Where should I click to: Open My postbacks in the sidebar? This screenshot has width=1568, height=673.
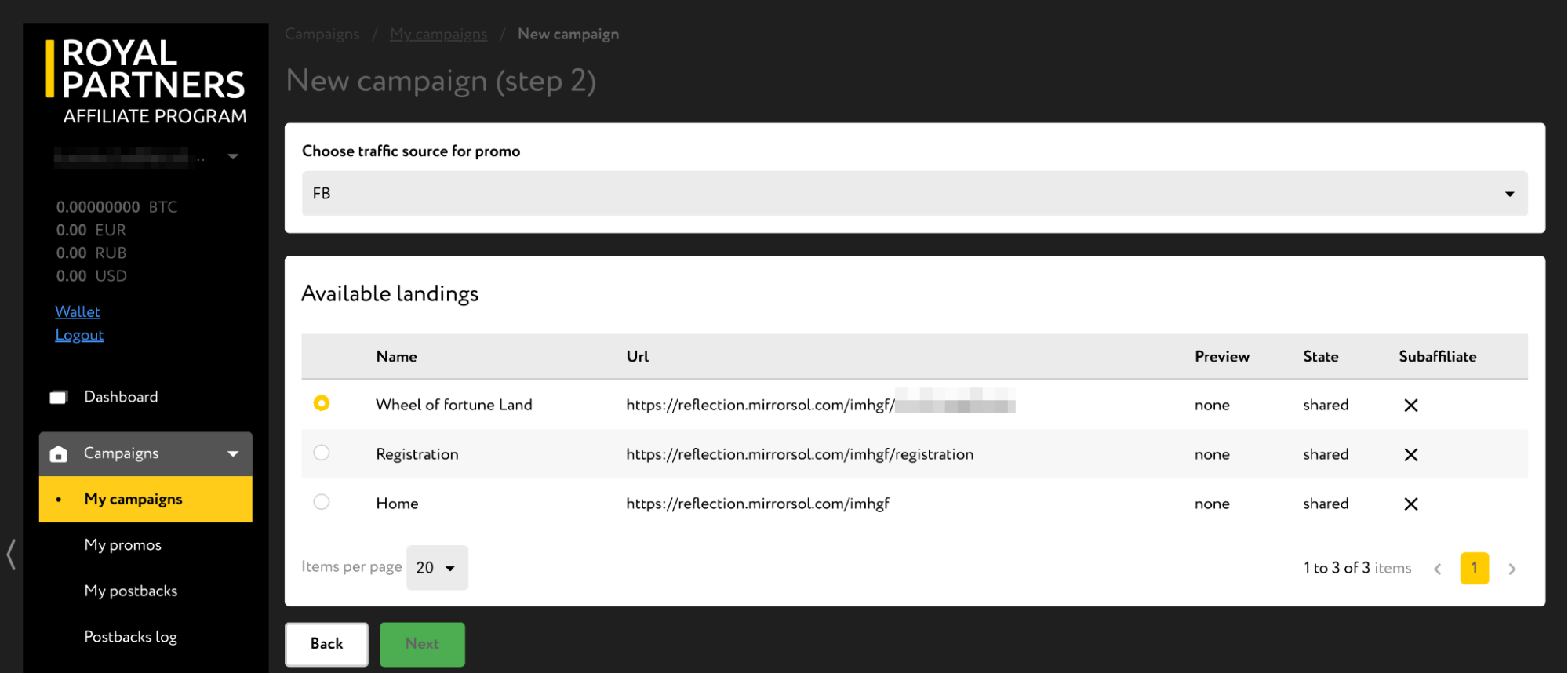coord(131,591)
